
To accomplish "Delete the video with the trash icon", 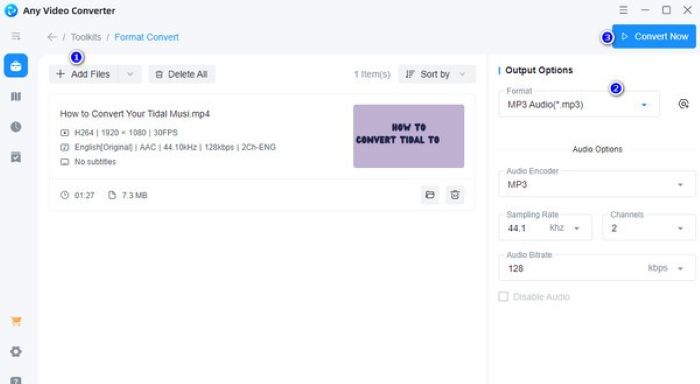I will [455, 195].
